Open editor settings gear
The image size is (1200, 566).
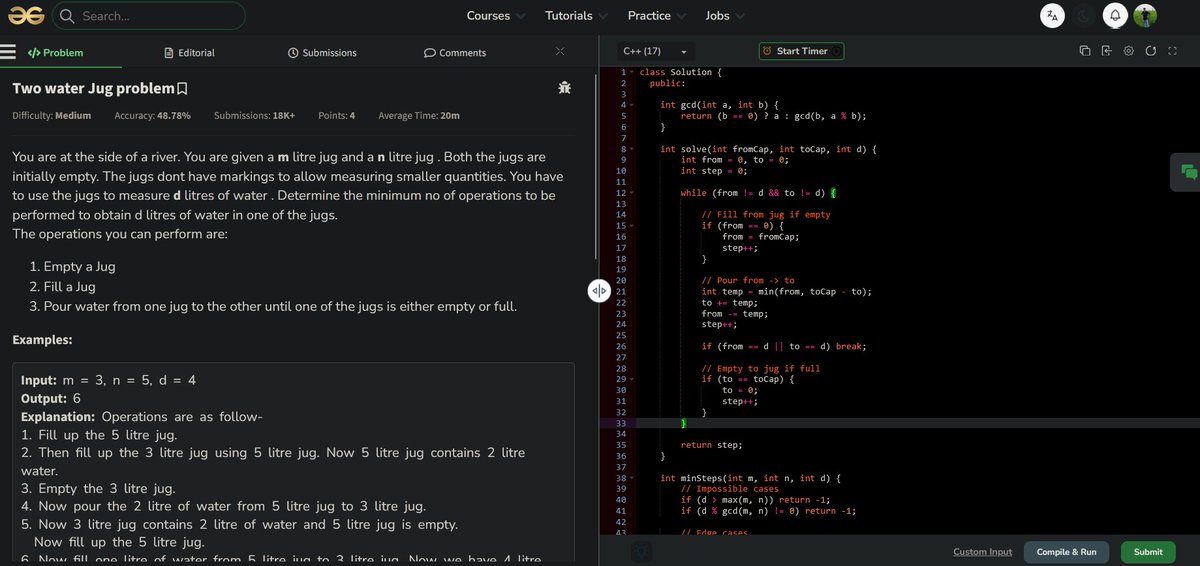coord(1128,51)
